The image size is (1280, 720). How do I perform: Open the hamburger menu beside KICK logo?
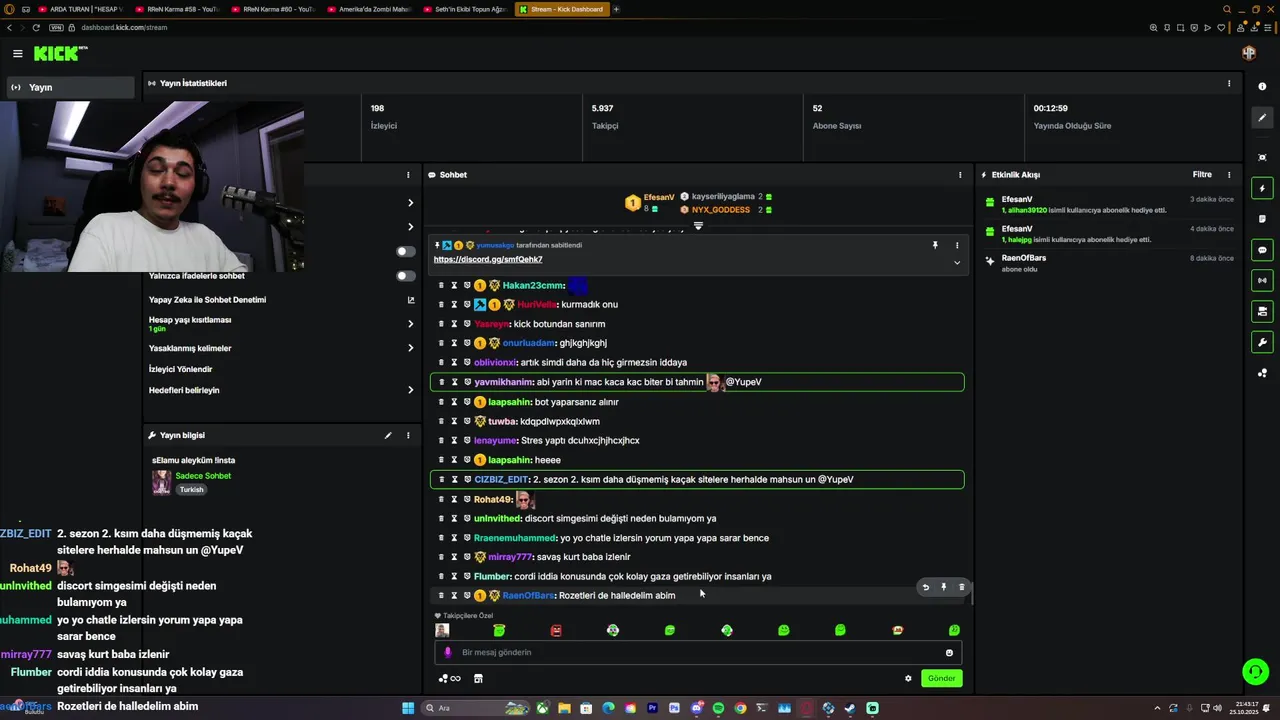(x=17, y=54)
